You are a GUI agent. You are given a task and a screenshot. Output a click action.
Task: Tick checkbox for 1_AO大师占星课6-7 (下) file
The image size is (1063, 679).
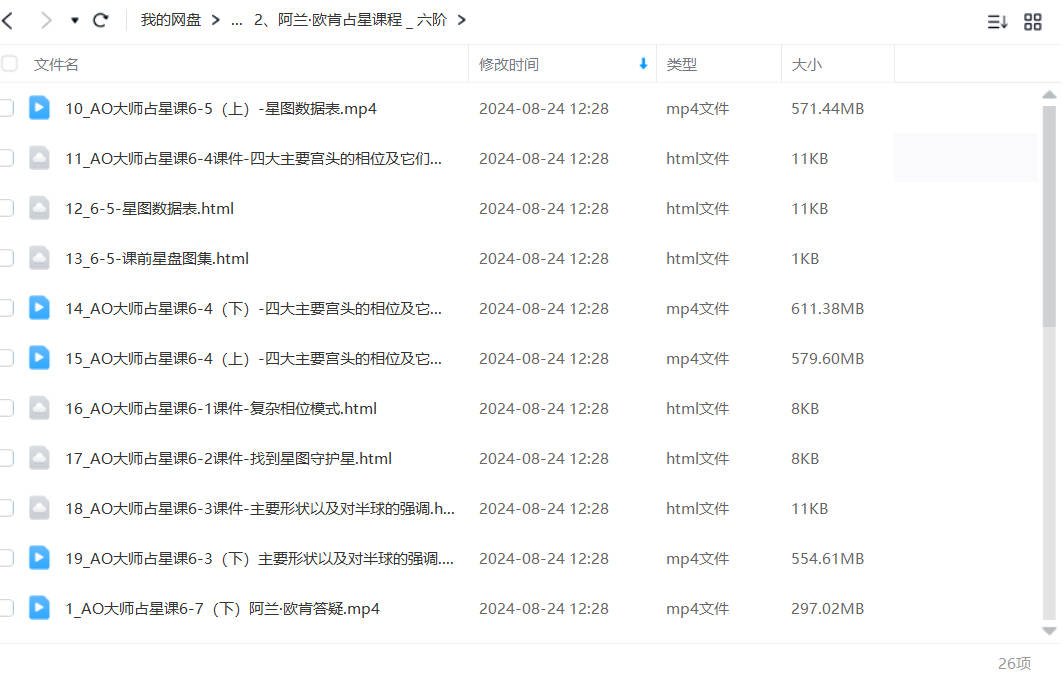pyautogui.click(x=7, y=608)
